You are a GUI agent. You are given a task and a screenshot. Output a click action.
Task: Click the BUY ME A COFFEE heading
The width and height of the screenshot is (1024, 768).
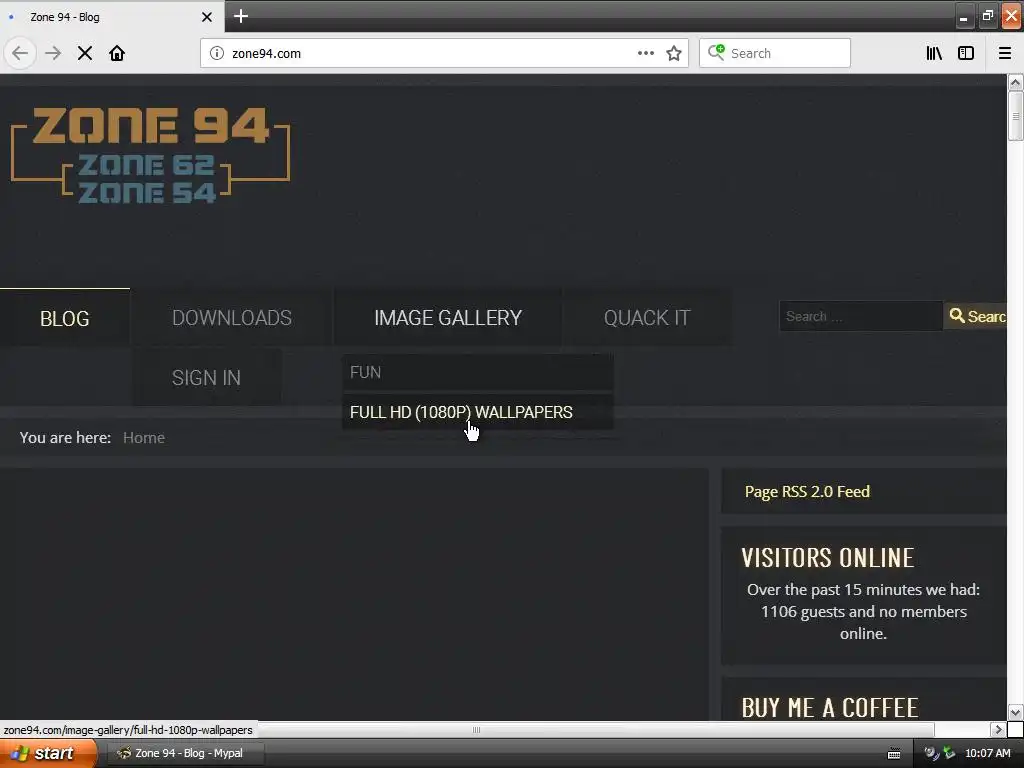830,707
